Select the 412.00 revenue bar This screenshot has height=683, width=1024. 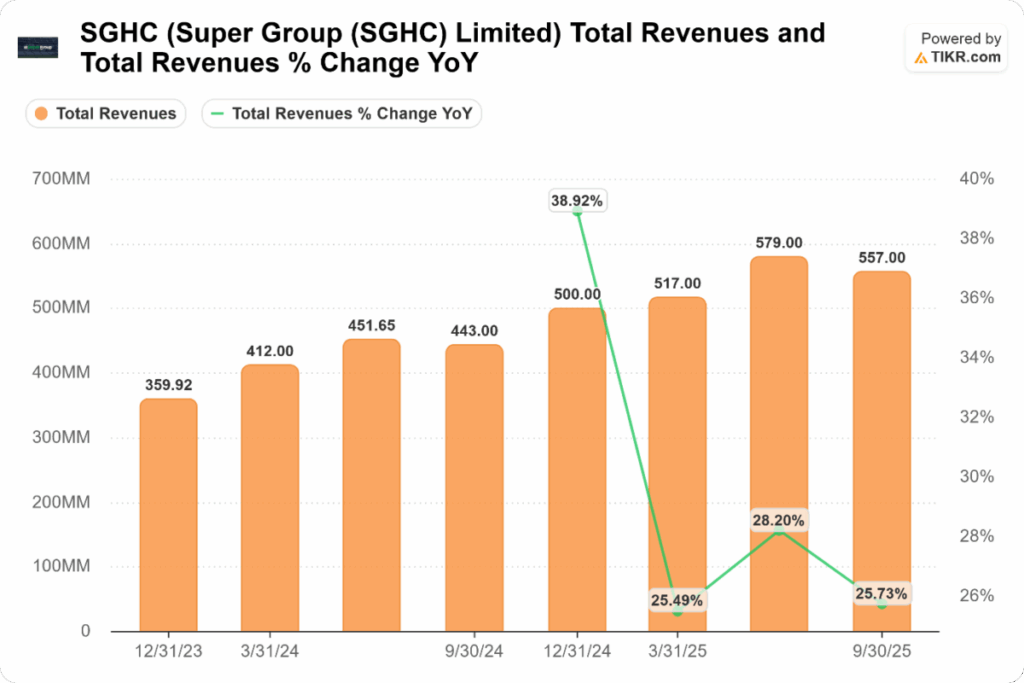(x=269, y=498)
